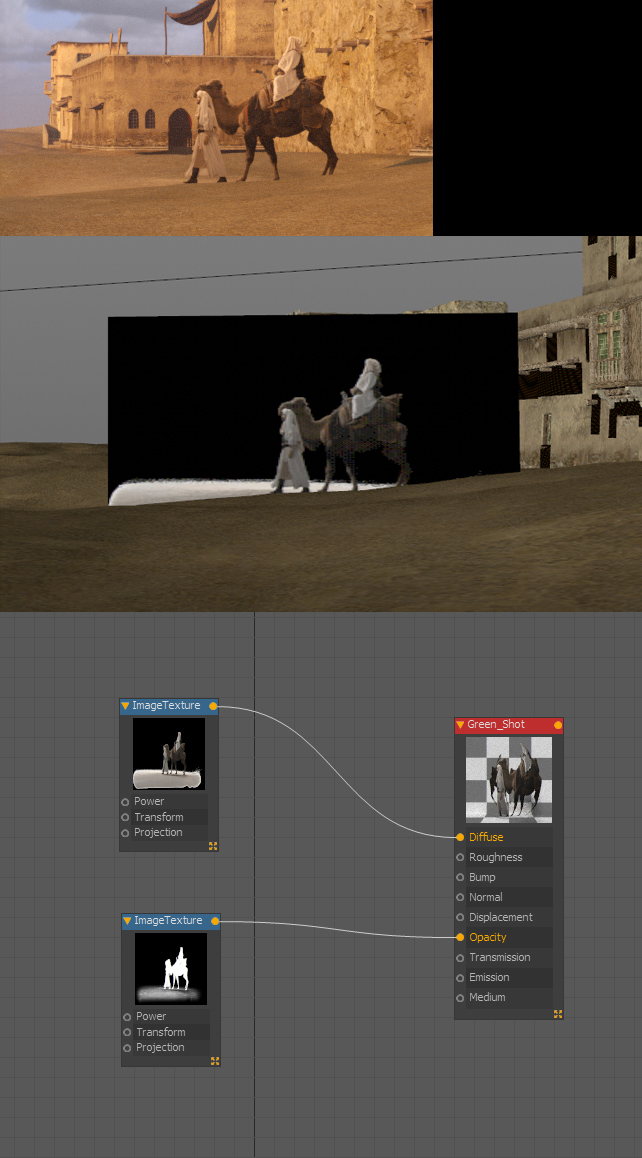Click the Green_Shot node output pin
Viewport: 642px width, 1158px height.
[x=558, y=725]
